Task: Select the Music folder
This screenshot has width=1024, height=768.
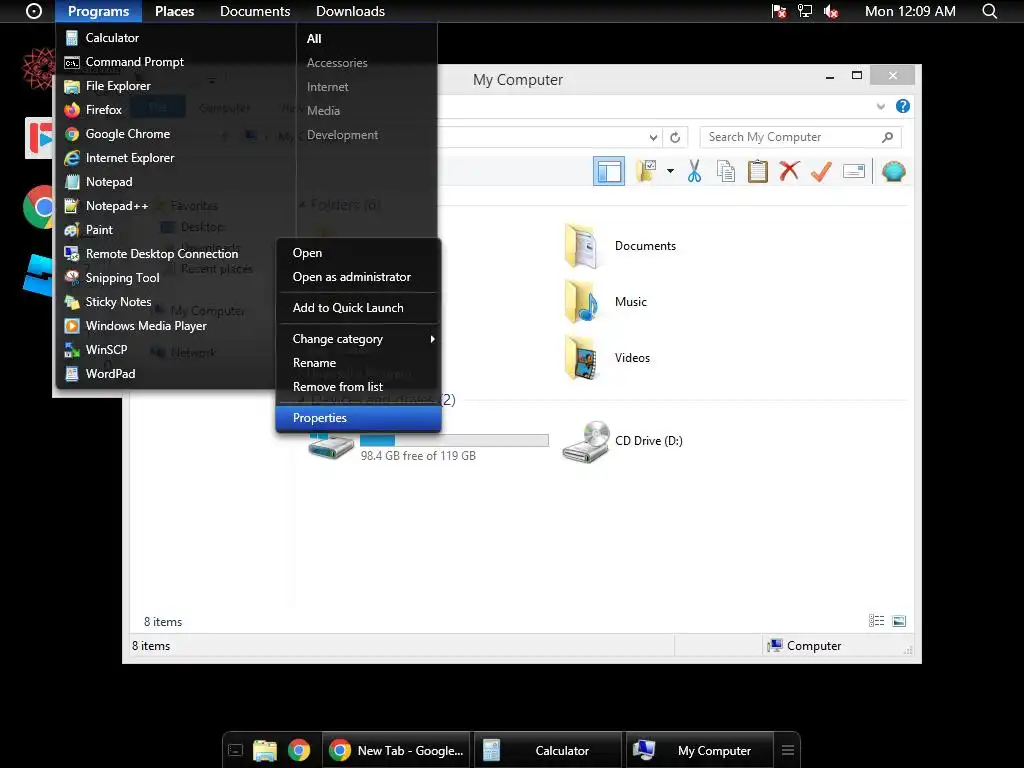Action: [x=605, y=302]
